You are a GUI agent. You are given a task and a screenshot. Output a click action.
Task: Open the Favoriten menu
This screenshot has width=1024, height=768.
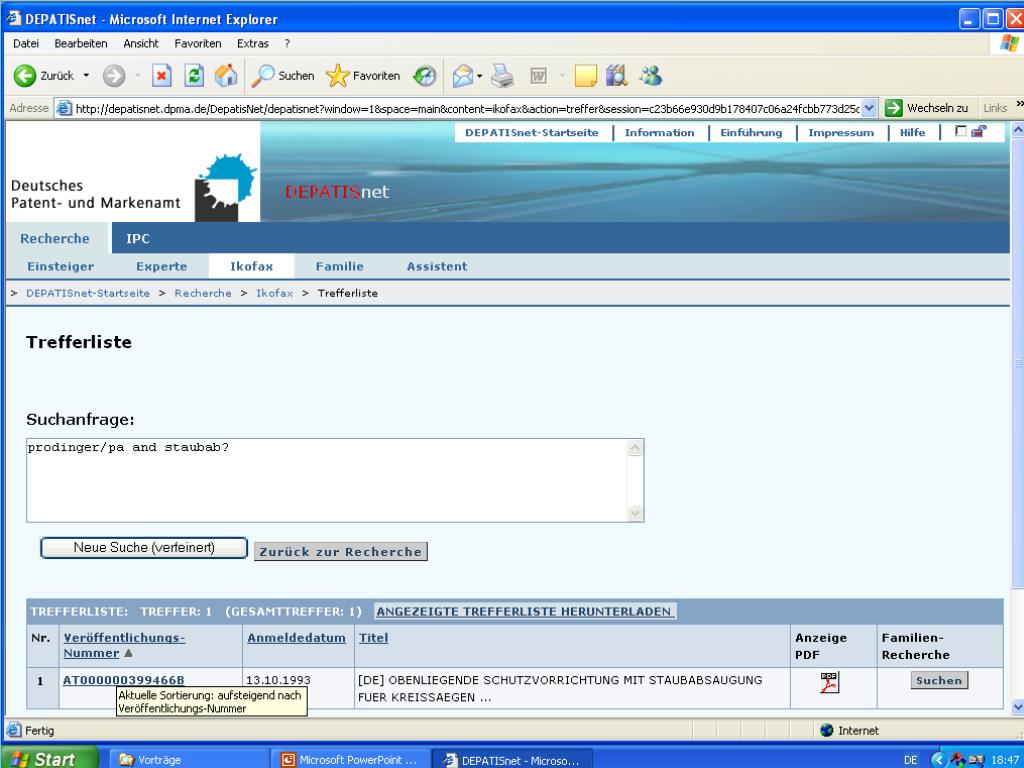point(198,44)
